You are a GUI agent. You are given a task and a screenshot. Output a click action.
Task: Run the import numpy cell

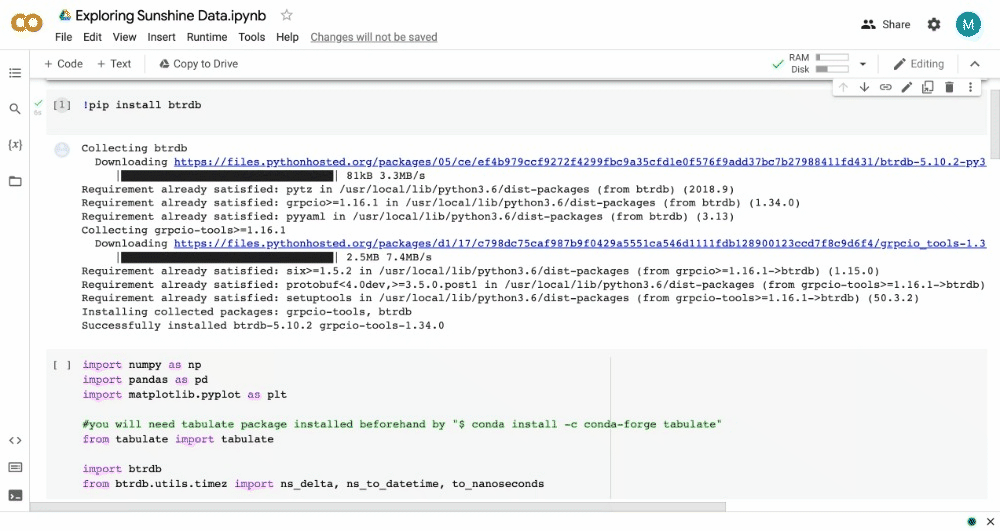click(62, 365)
